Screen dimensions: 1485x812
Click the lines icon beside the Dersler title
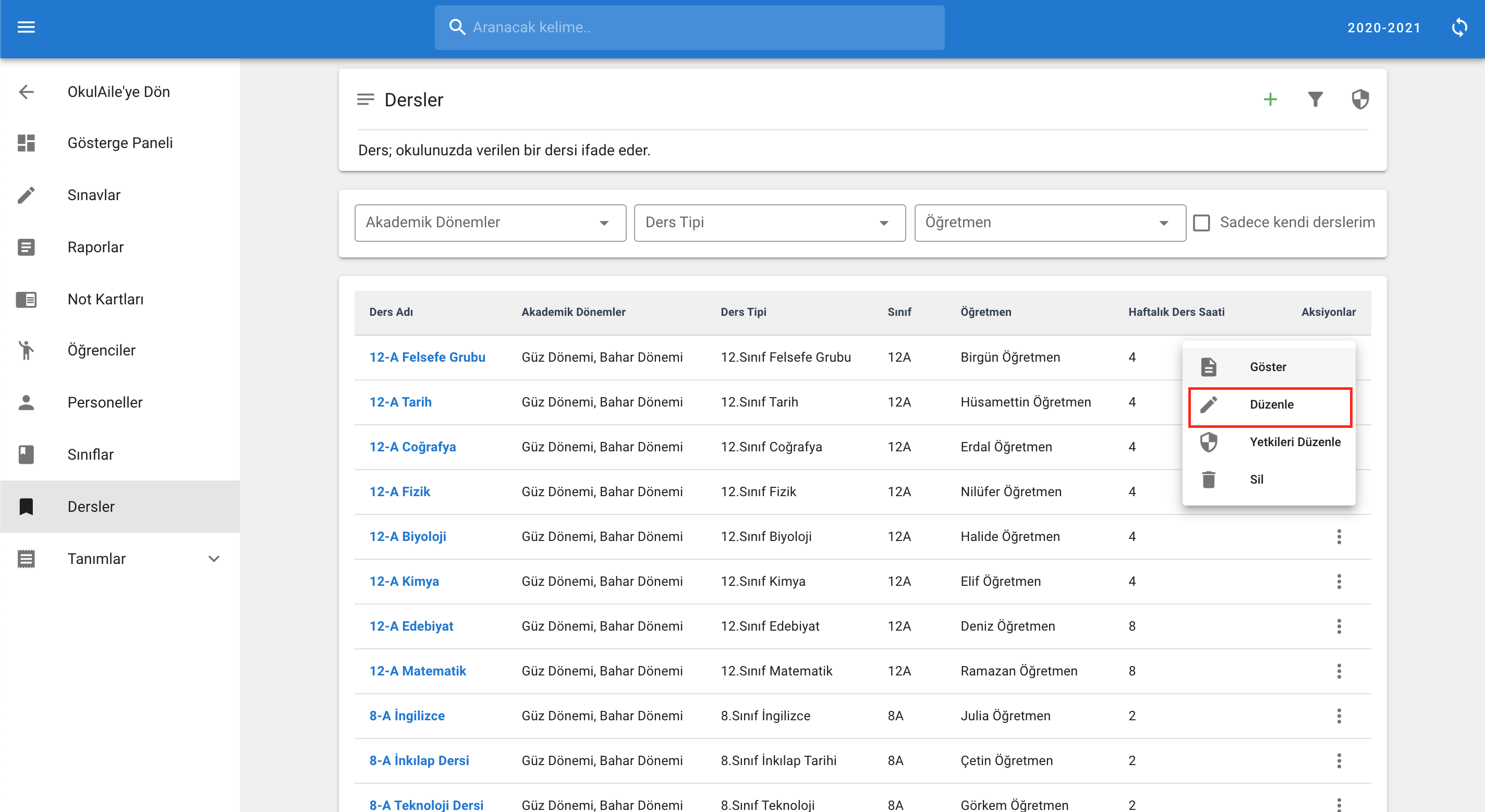coord(366,99)
